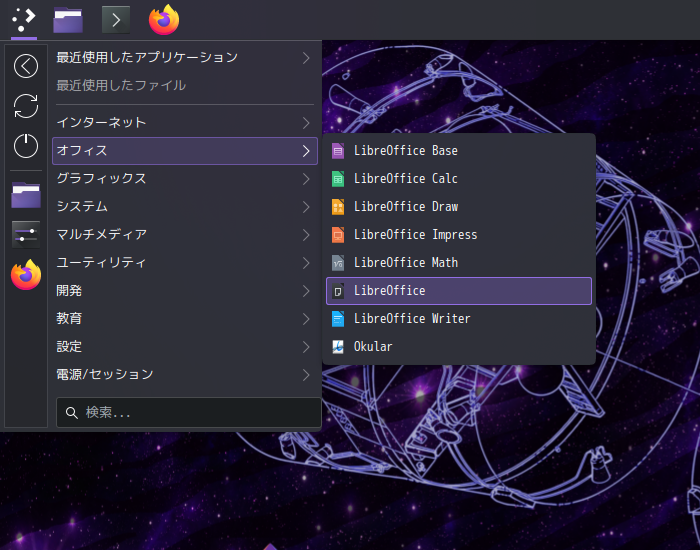Expand the インターネット category arrow
700x550 pixels.
306,123
